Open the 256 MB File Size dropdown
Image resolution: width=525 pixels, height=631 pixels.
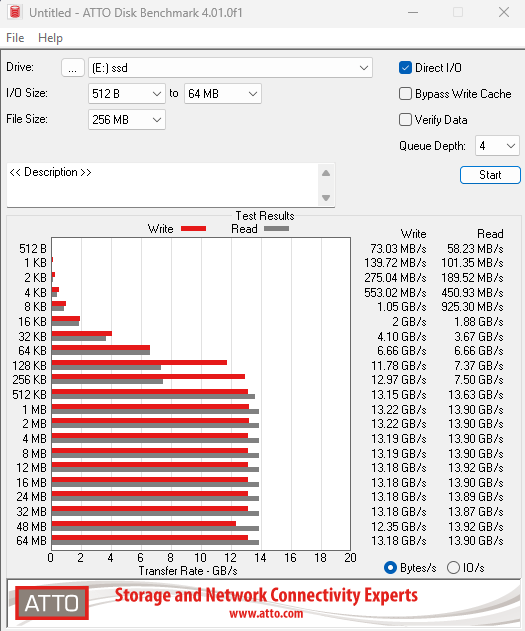tap(127, 120)
